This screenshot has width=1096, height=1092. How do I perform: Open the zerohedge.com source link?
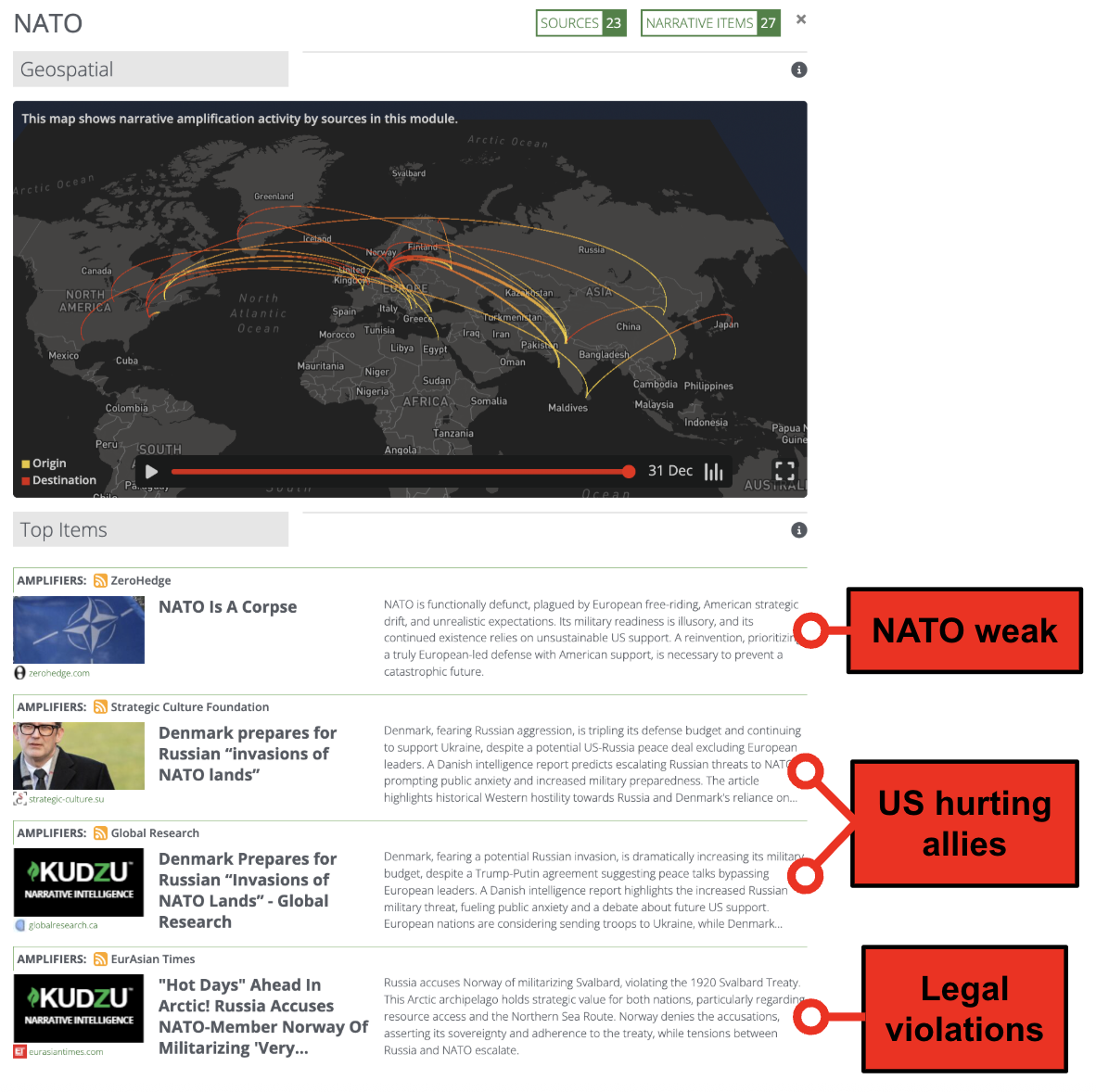pos(58,673)
